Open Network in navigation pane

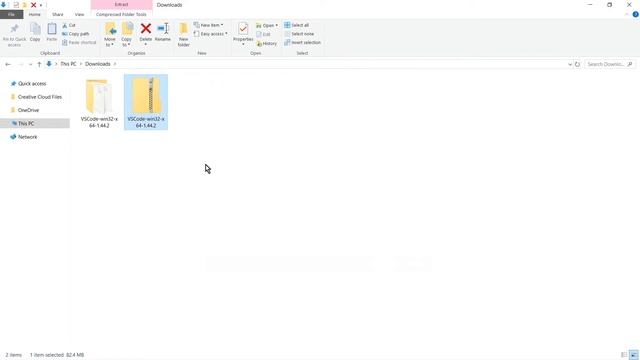(27, 137)
